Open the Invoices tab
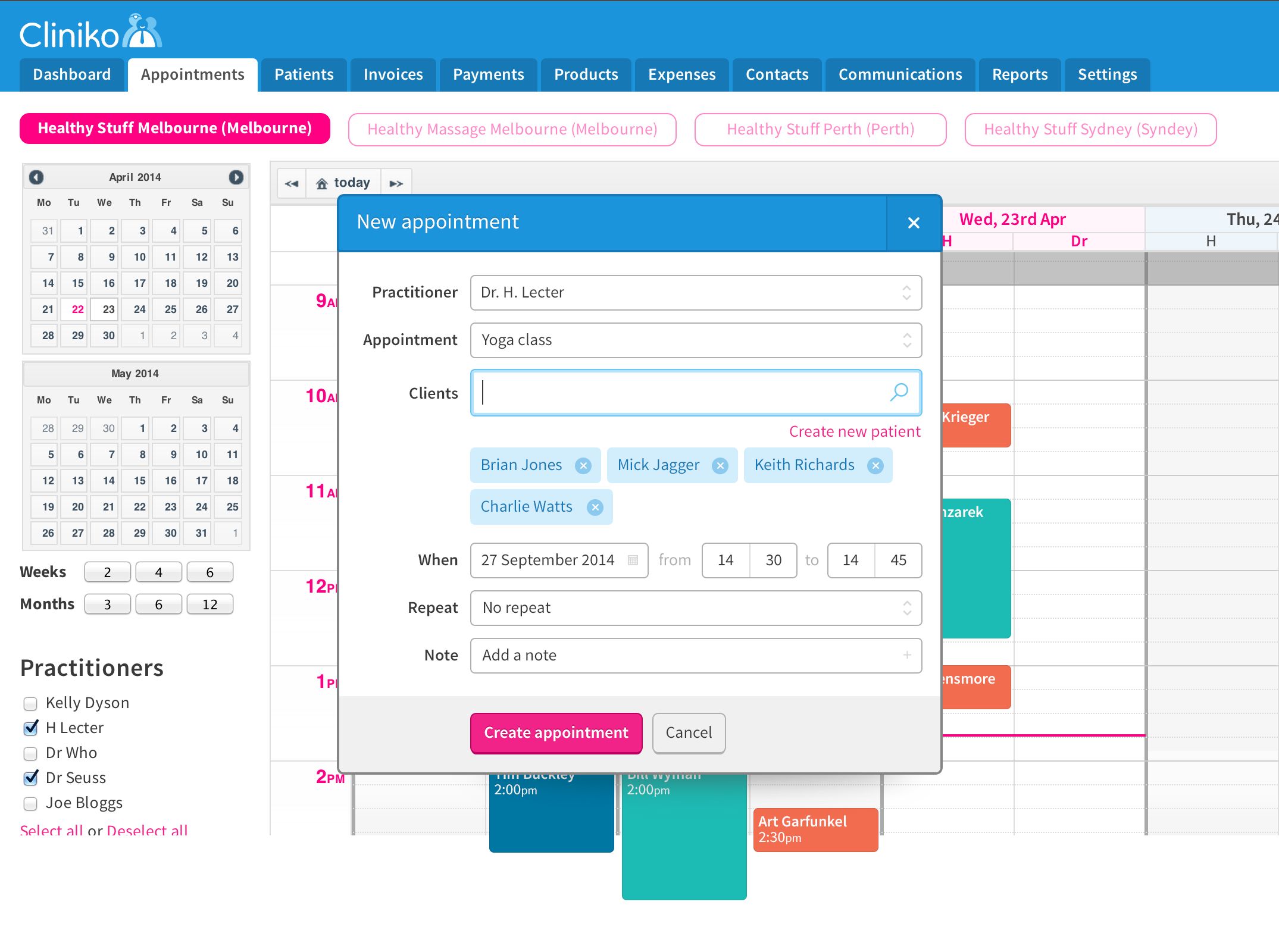Viewport: 1279px width, 952px height. [393, 75]
